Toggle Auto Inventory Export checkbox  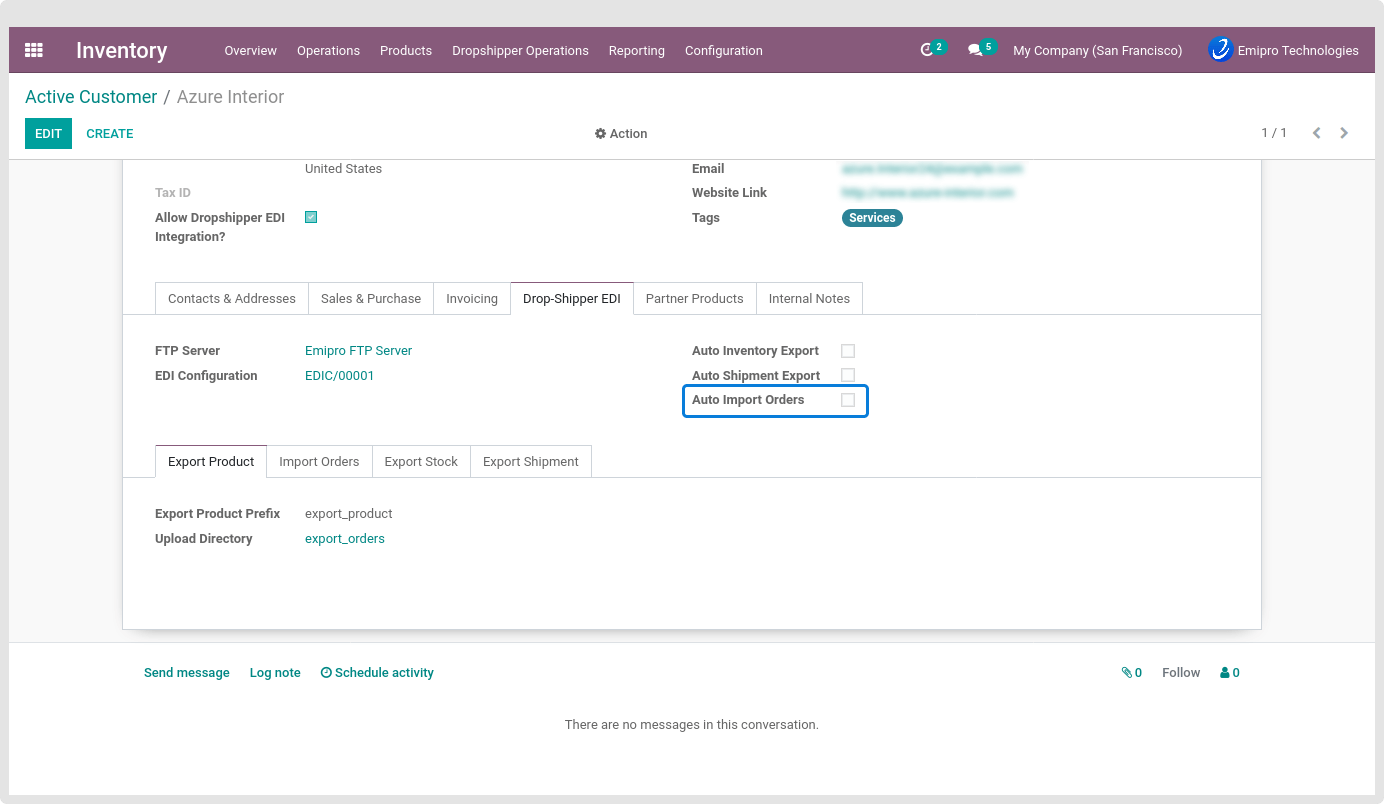click(848, 351)
